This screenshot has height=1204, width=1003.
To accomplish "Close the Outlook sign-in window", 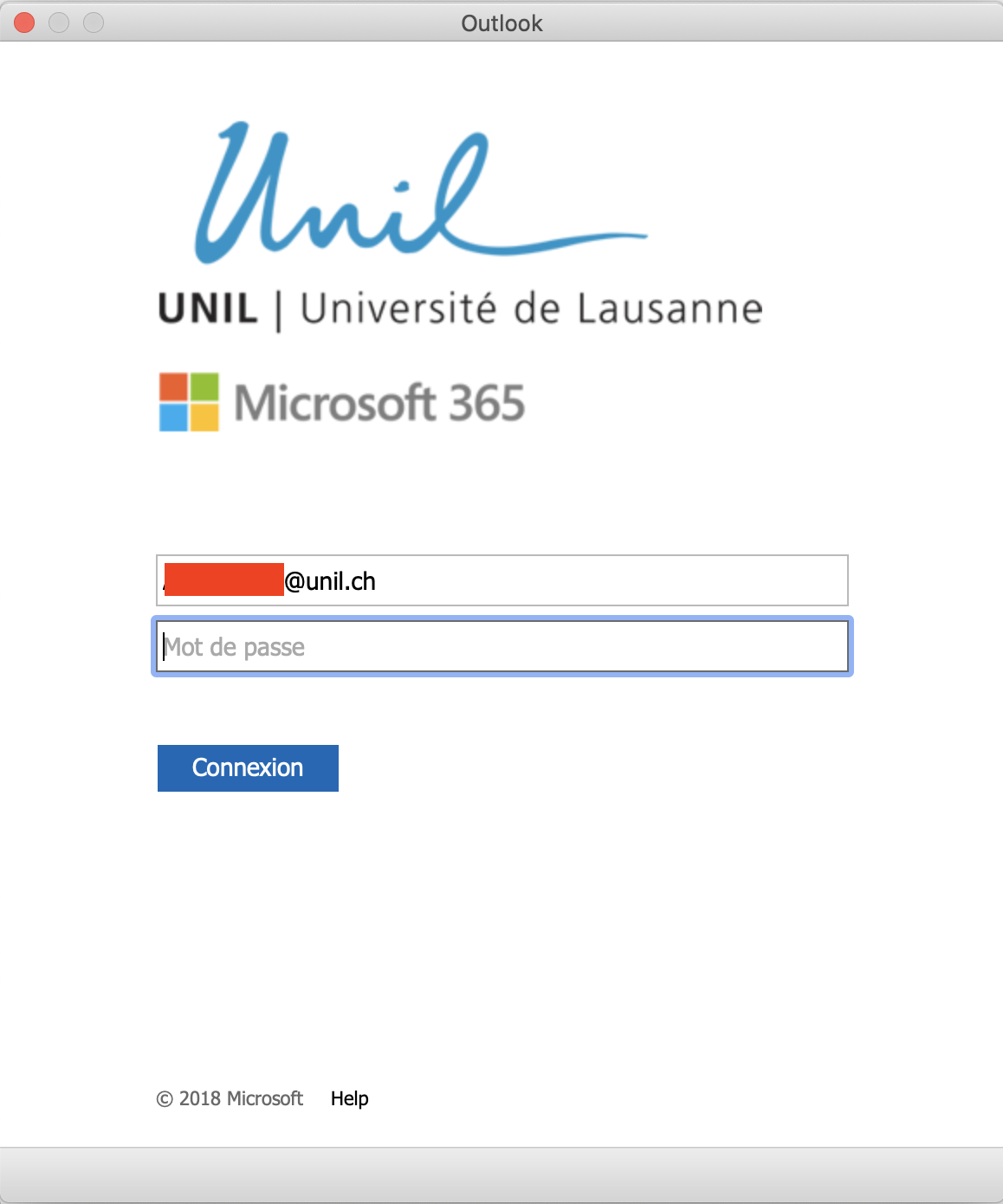I will click(24, 23).
